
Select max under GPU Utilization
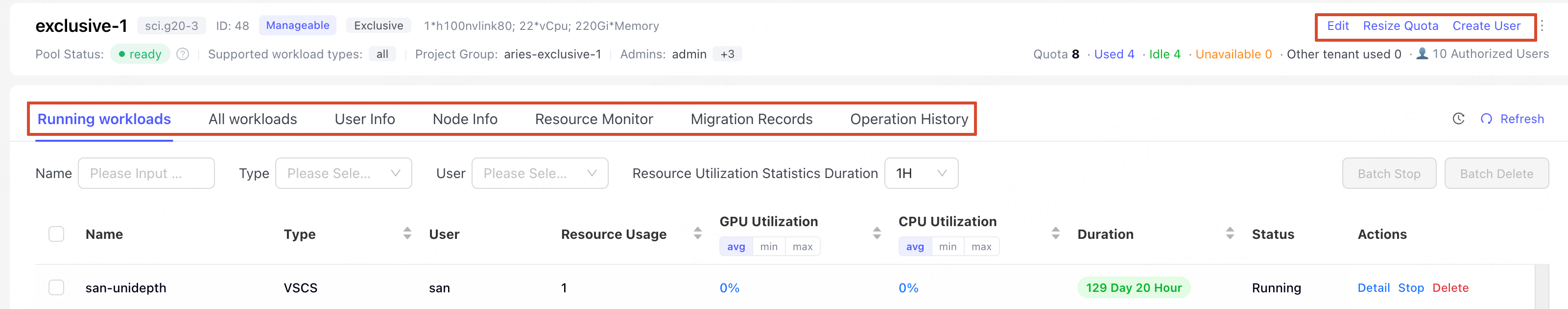tap(802, 247)
